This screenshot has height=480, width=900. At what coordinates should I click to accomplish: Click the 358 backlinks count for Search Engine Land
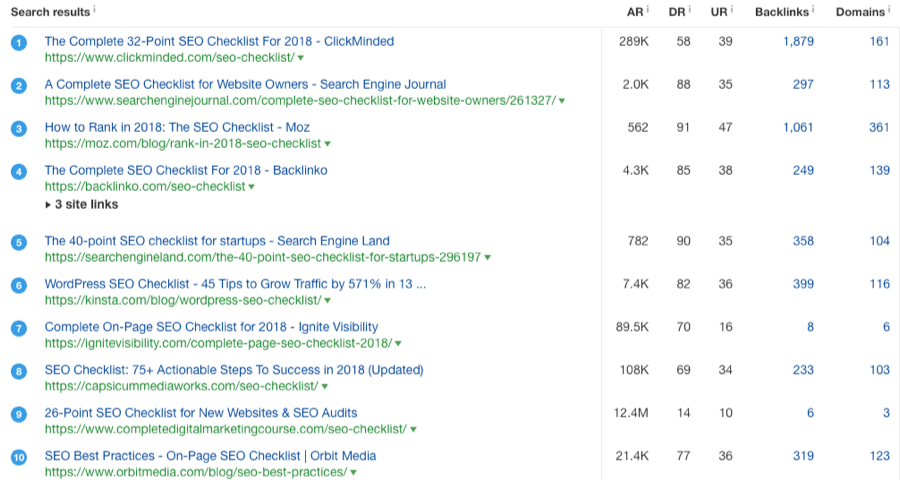click(x=803, y=241)
